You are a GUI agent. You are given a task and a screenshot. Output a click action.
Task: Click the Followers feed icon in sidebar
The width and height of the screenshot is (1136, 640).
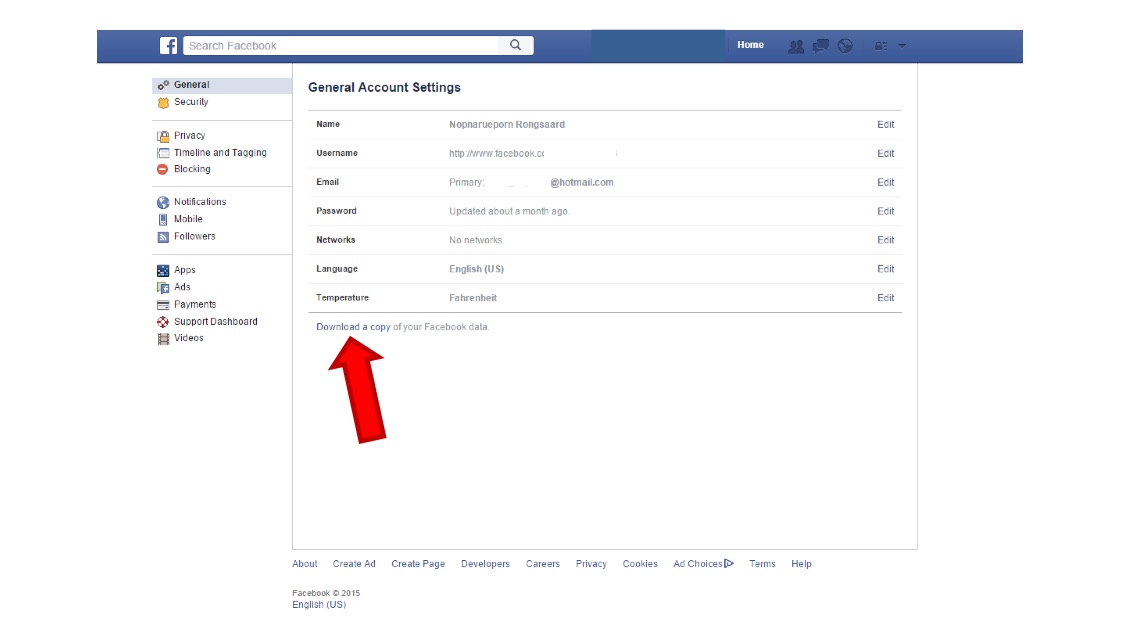(x=163, y=236)
